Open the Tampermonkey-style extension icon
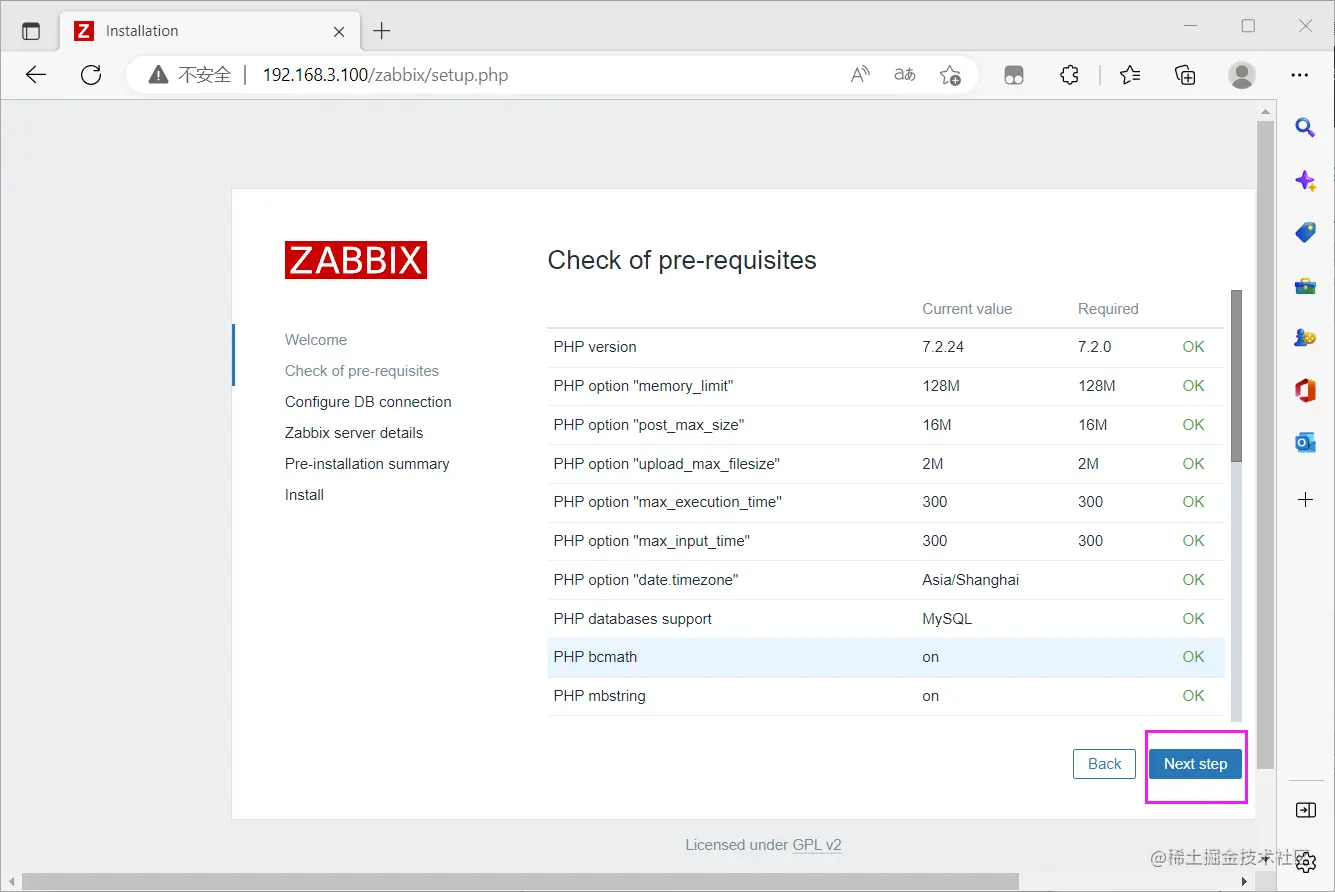The image size is (1335, 892). click(1014, 75)
